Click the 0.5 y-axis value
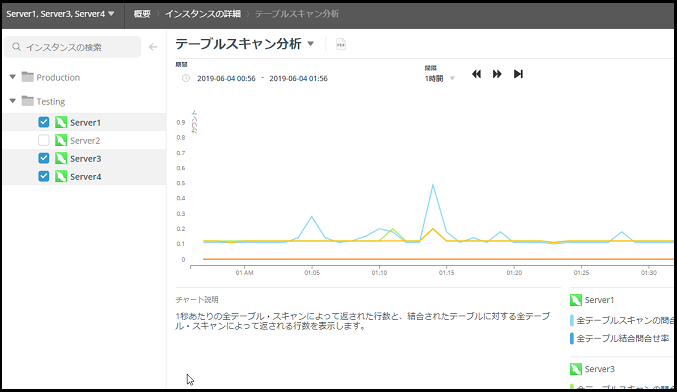This screenshot has height=392, width=677. click(x=180, y=183)
